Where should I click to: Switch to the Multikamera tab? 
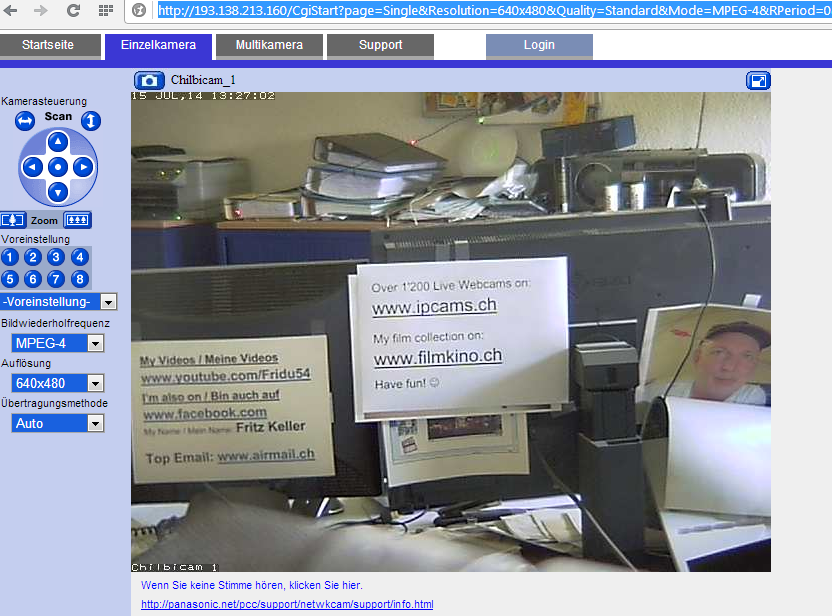tap(269, 46)
